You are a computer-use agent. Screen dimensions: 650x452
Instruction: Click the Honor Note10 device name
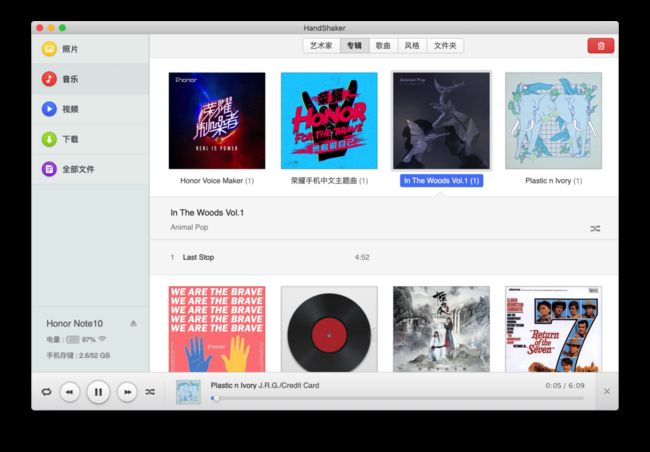(x=75, y=323)
